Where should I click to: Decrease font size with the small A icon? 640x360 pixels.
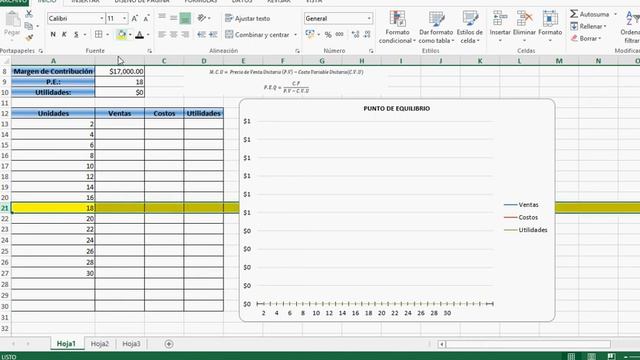[x=146, y=18]
